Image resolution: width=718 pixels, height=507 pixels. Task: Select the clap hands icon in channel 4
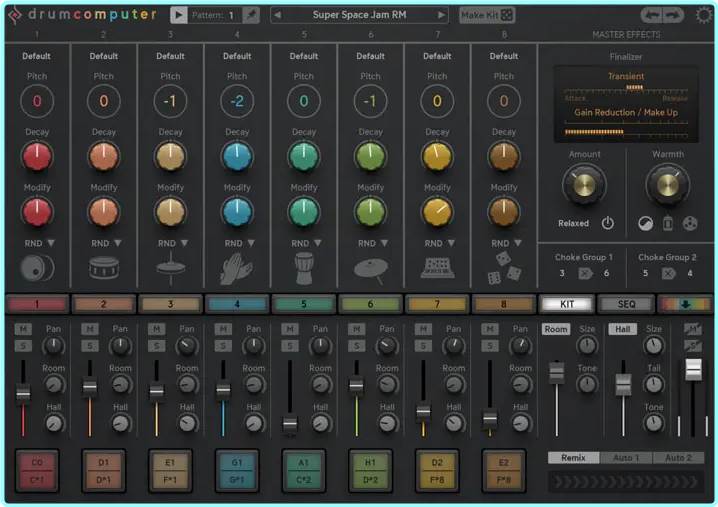click(236, 269)
